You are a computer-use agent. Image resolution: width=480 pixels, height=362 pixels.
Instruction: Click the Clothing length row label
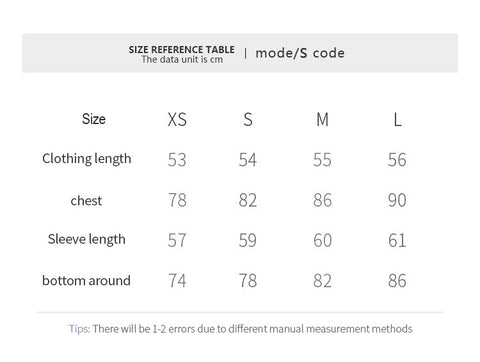pyautogui.click(x=87, y=159)
